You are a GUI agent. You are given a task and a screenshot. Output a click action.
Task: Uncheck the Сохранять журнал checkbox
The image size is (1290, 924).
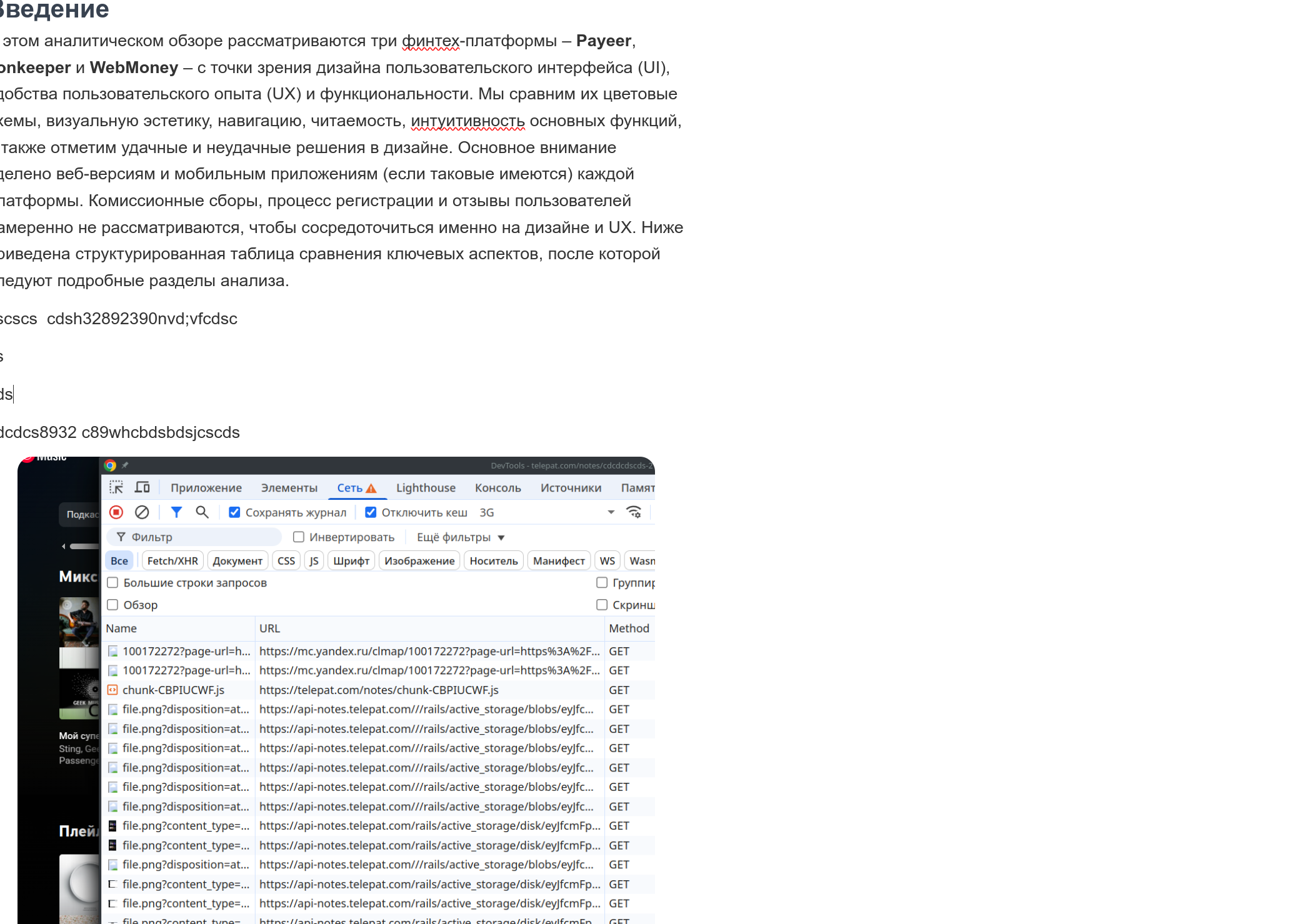(x=234, y=512)
